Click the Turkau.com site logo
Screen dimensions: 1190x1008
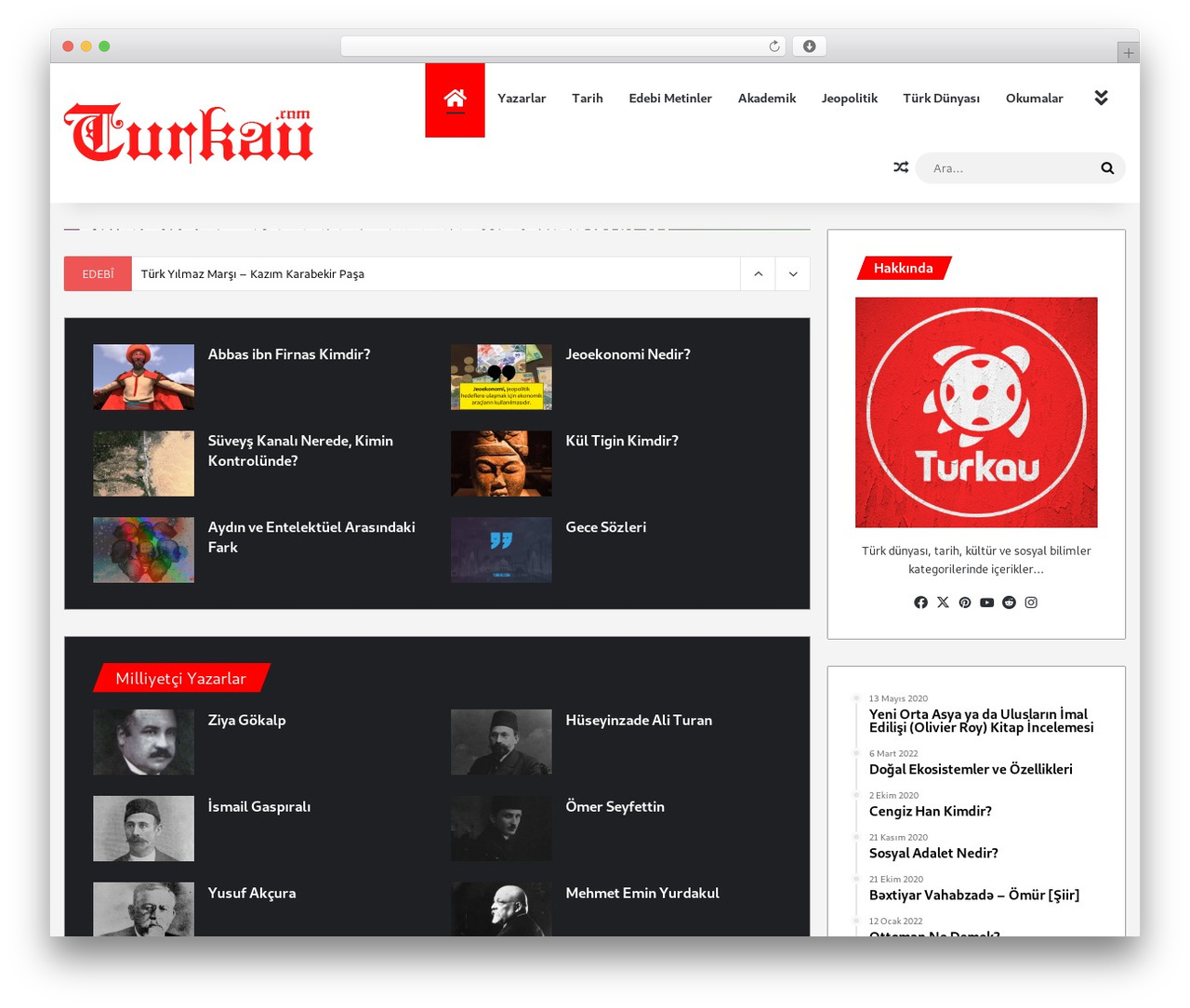[189, 132]
